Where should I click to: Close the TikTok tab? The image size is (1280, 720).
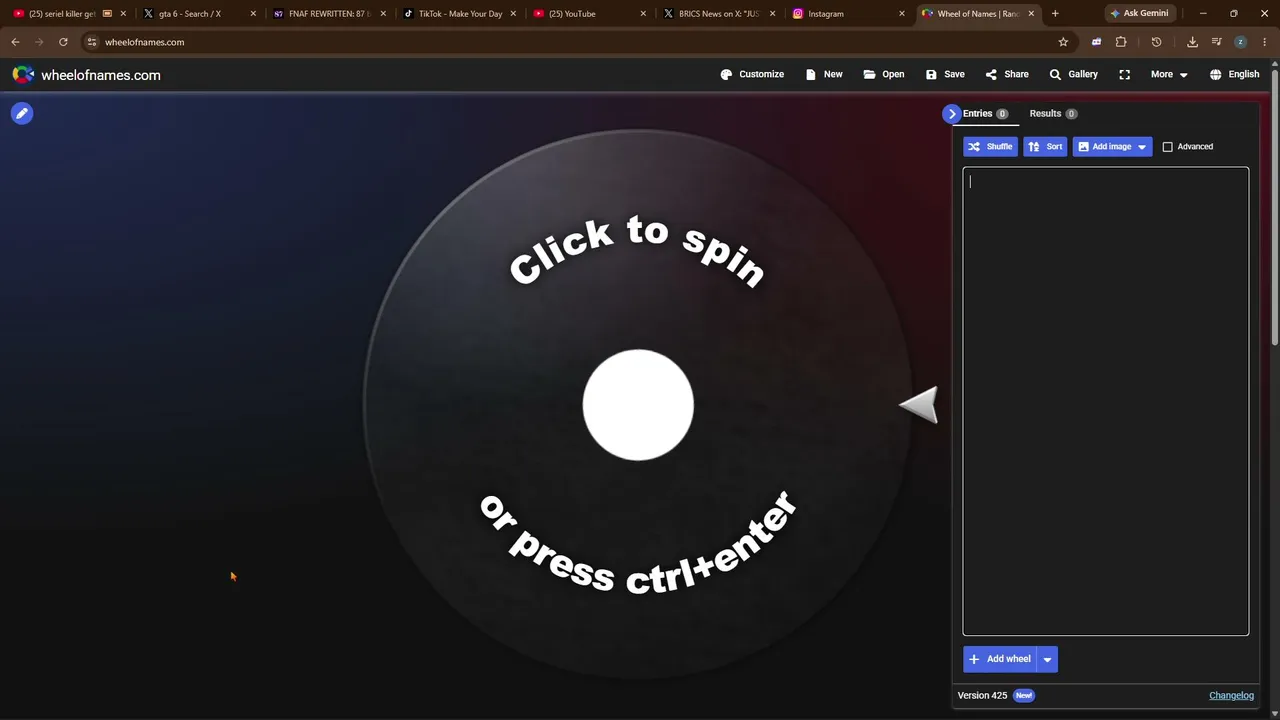513,14
